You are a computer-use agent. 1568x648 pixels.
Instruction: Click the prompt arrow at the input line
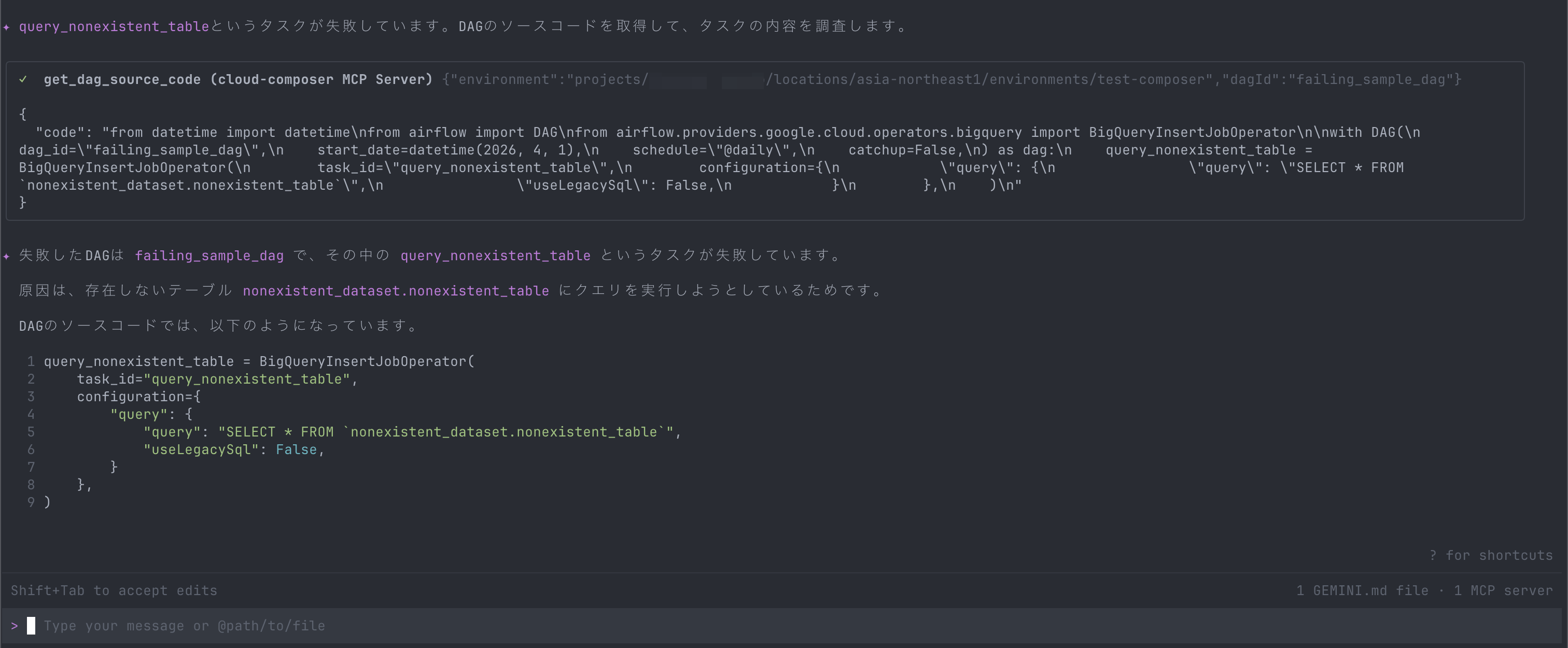15,626
